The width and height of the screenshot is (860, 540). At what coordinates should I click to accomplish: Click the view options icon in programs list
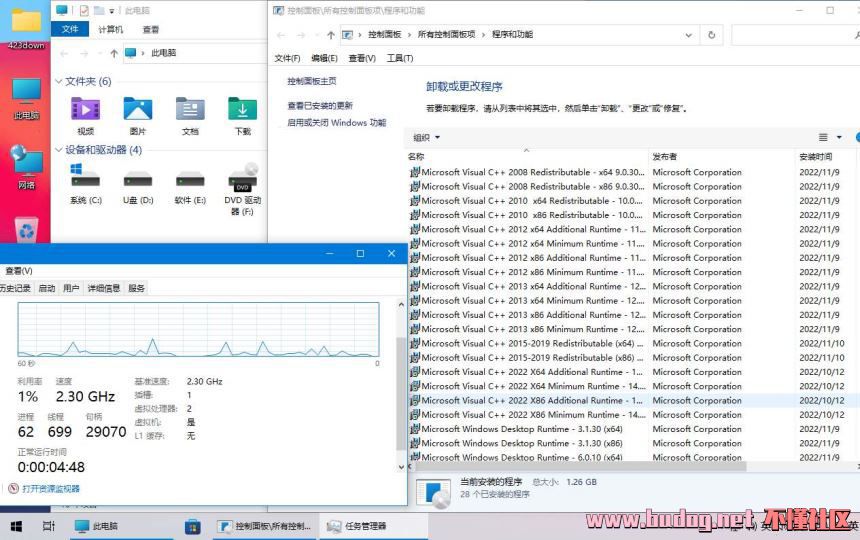823,137
